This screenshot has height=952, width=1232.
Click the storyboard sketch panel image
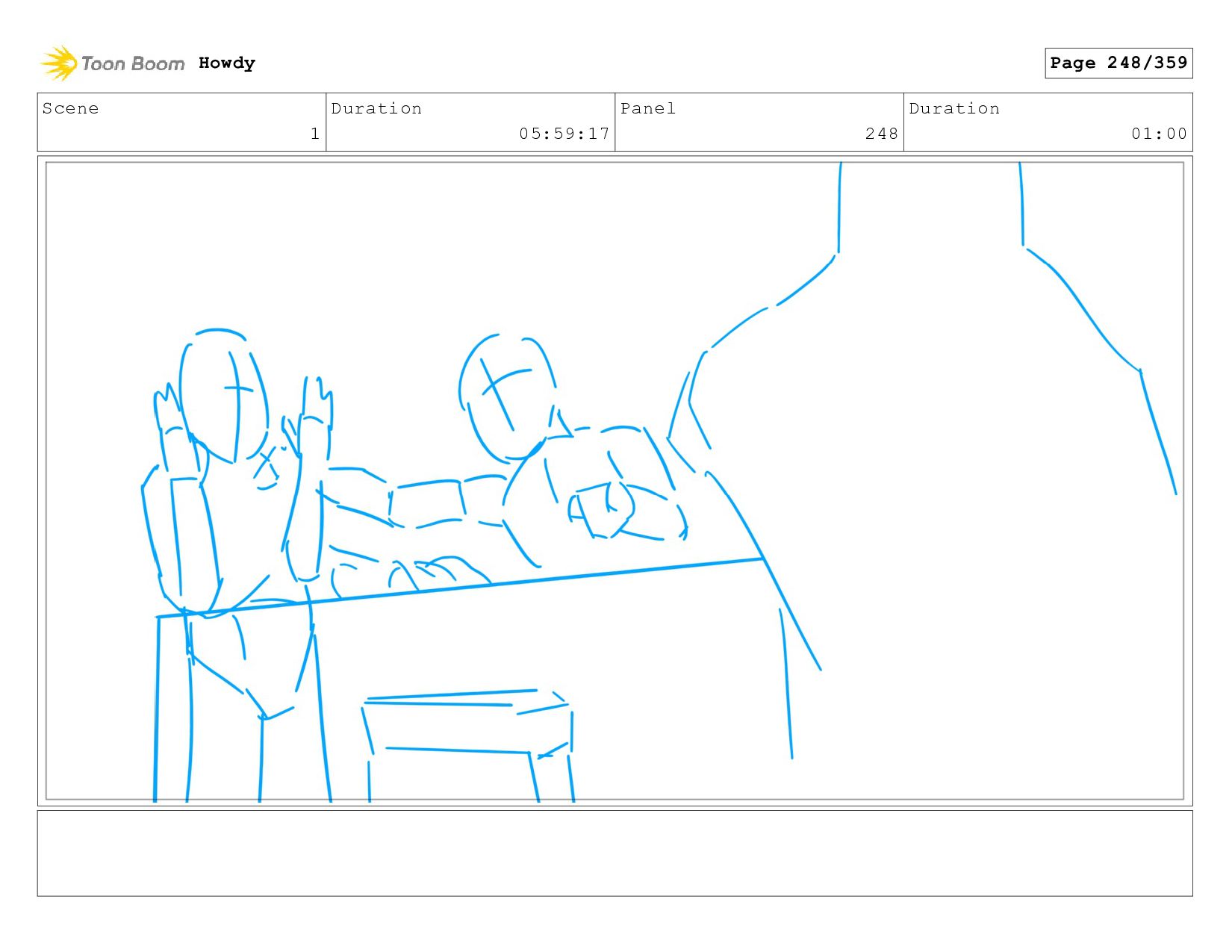click(615, 481)
